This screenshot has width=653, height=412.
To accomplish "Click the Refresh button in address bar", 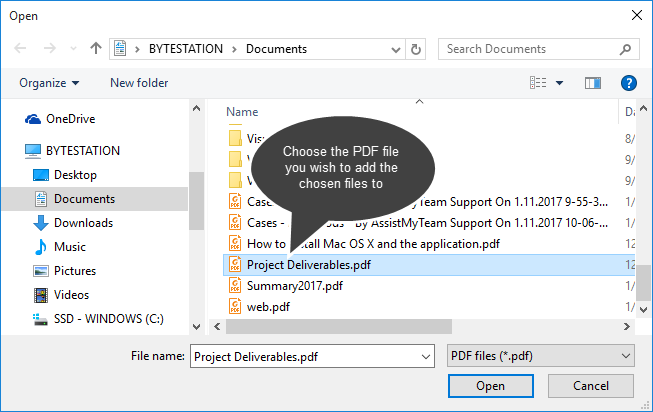I will [416, 48].
